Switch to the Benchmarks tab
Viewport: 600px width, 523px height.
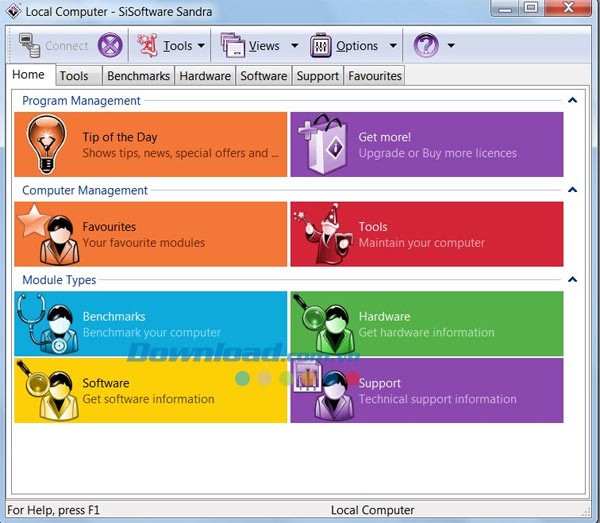pyautogui.click(x=139, y=76)
